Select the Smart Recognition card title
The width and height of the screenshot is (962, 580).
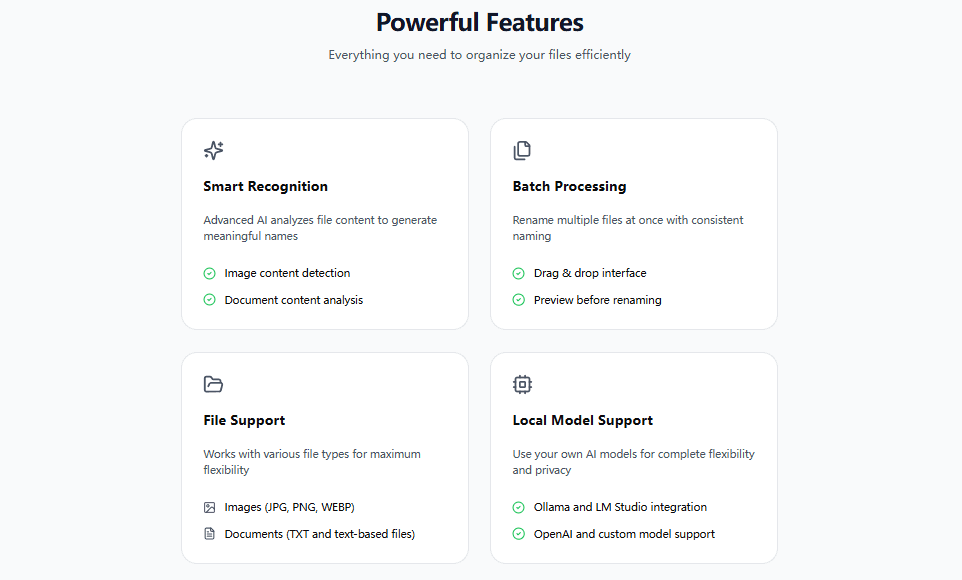coord(265,186)
